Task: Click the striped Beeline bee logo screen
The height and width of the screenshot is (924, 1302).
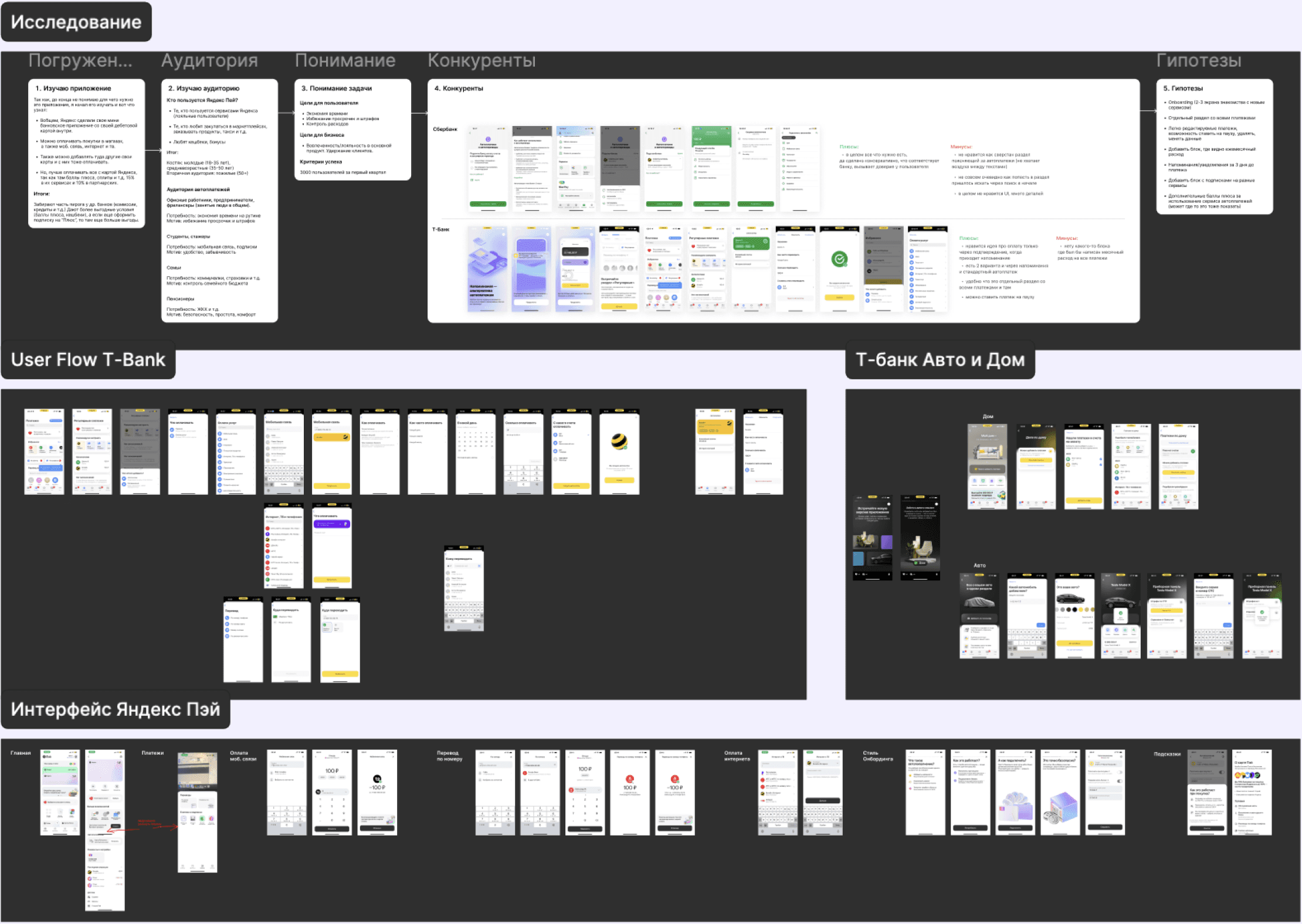Action: click(x=619, y=441)
